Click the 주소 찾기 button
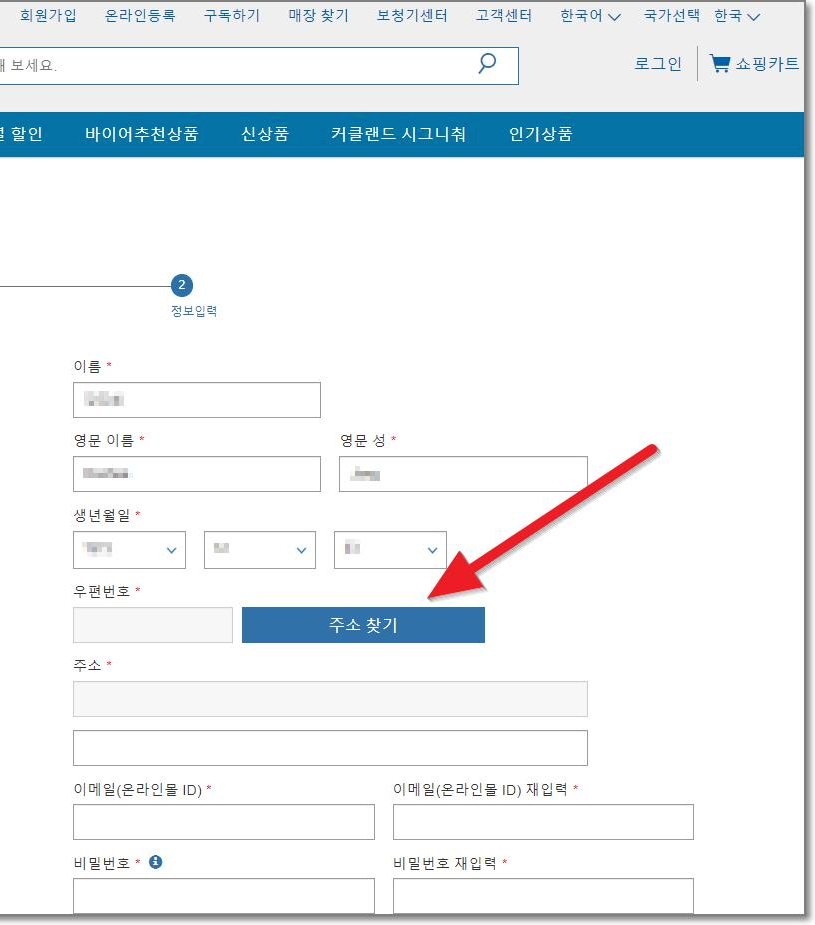Screen dimensions: 815x925 click(363, 625)
